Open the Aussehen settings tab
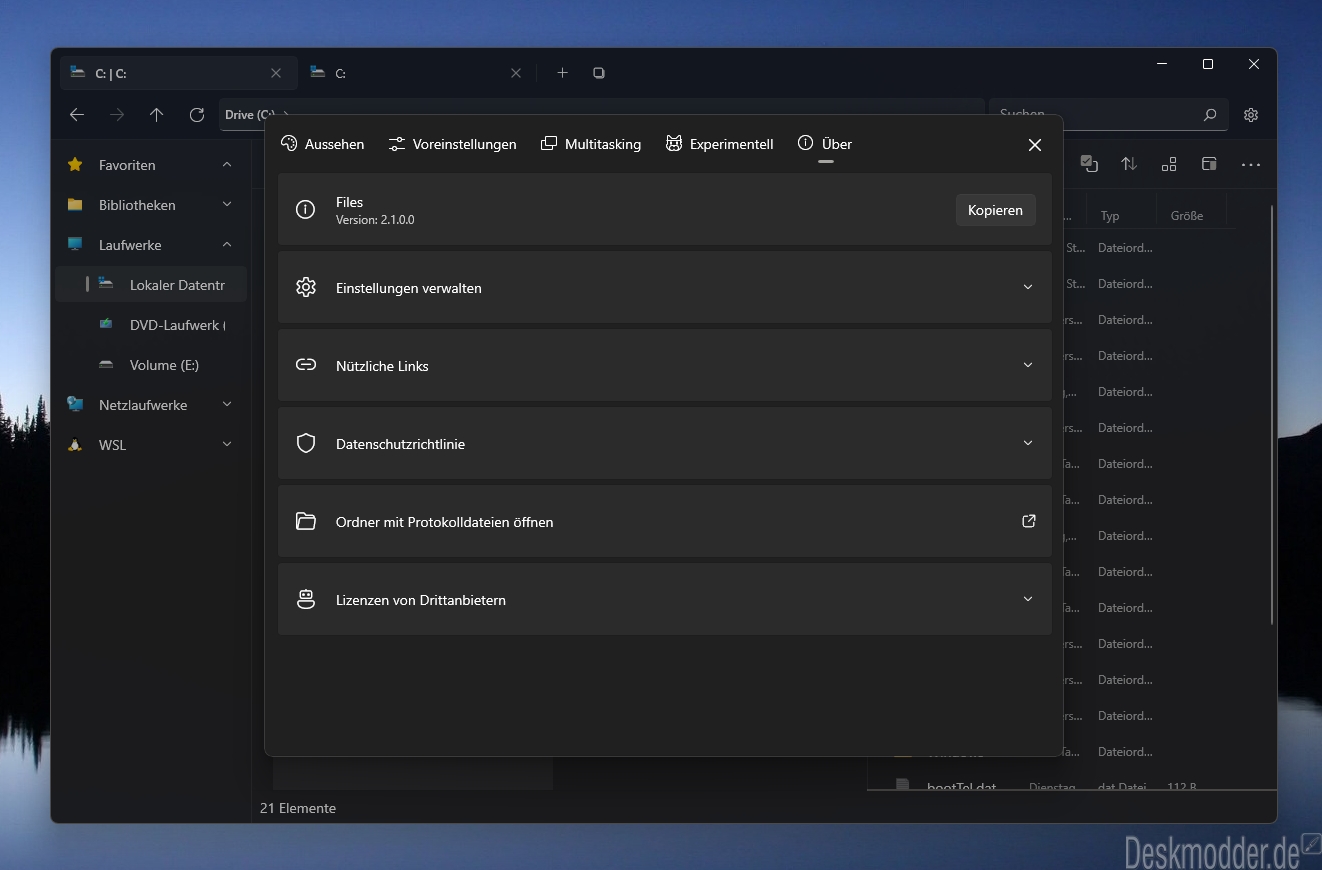 coord(322,144)
